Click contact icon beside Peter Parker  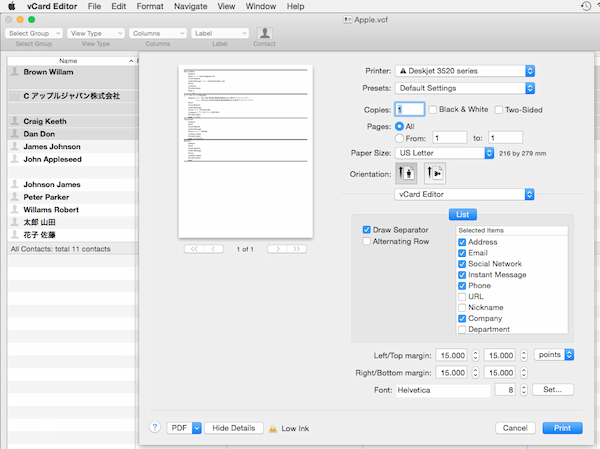tap(15, 197)
